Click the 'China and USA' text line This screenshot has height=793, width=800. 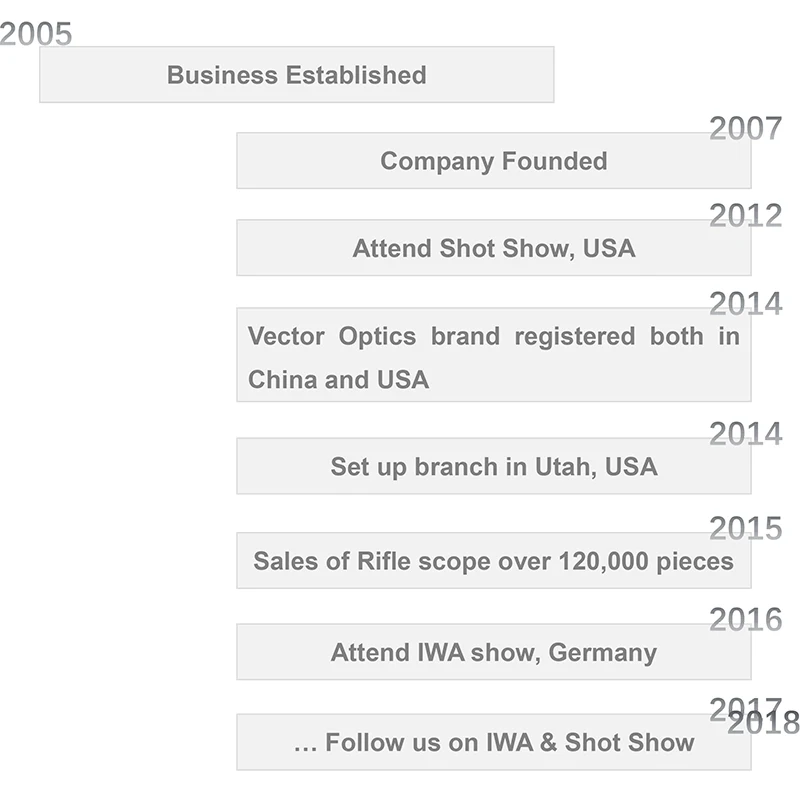[x=338, y=380]
